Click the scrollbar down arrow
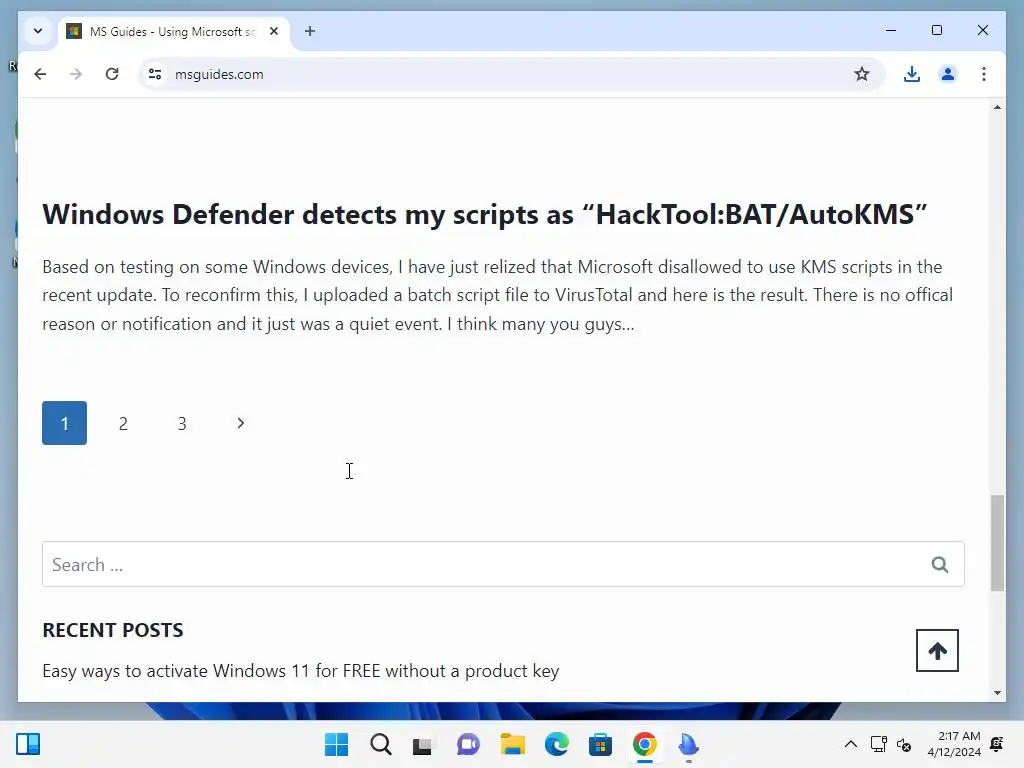Image resolution: width=1024 pixels, height=768 pixels. pos(997,693)
